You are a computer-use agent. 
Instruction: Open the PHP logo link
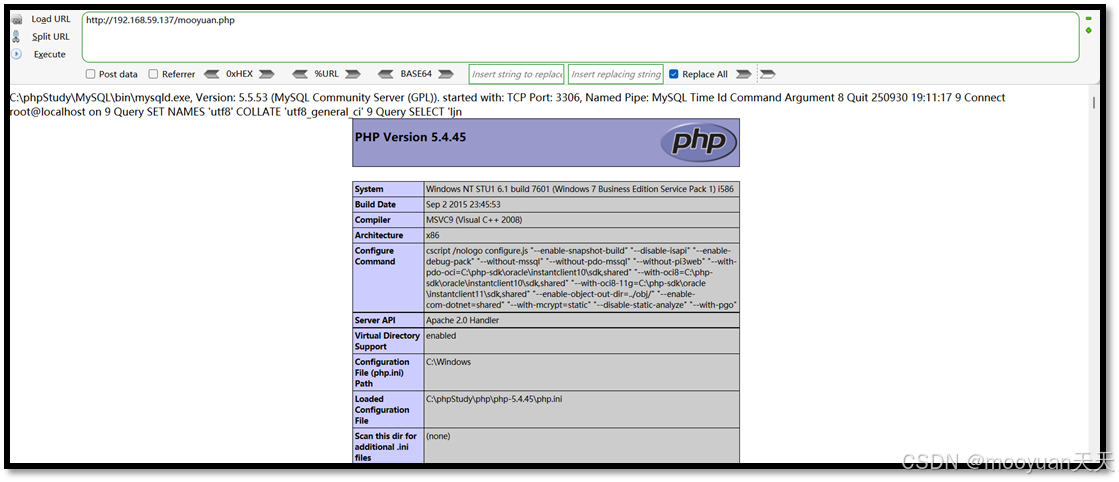698,142
